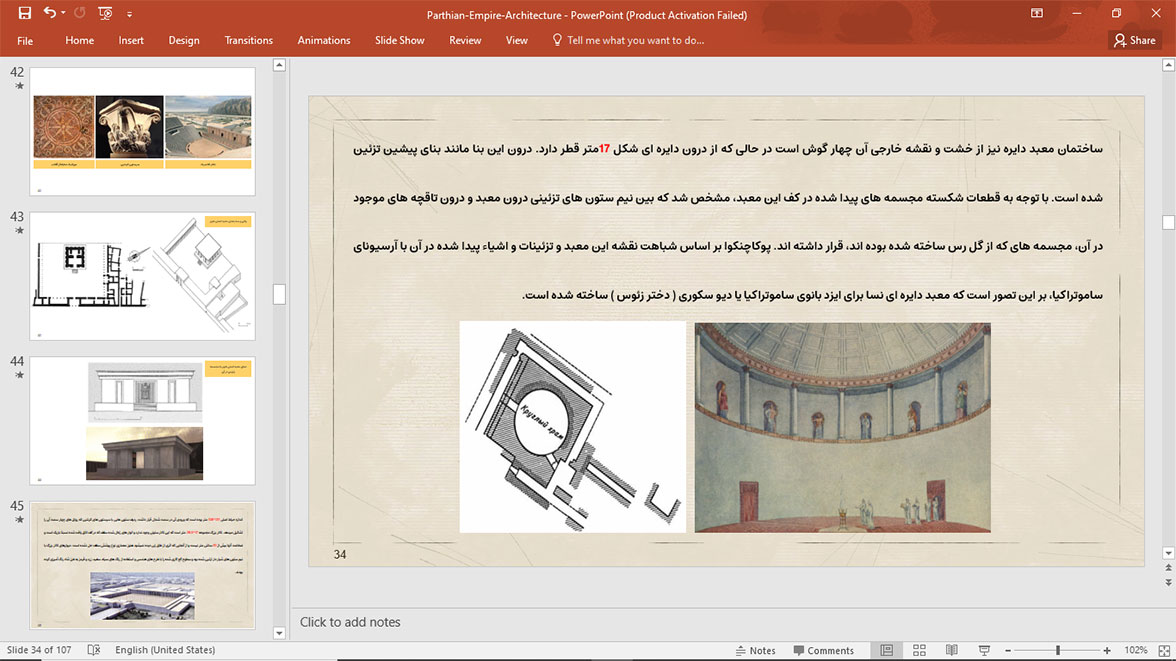The height and width of the screenshot is (661, 1176).
Task: Click the English (United States) language indicator
Action: tap(165, 650)
